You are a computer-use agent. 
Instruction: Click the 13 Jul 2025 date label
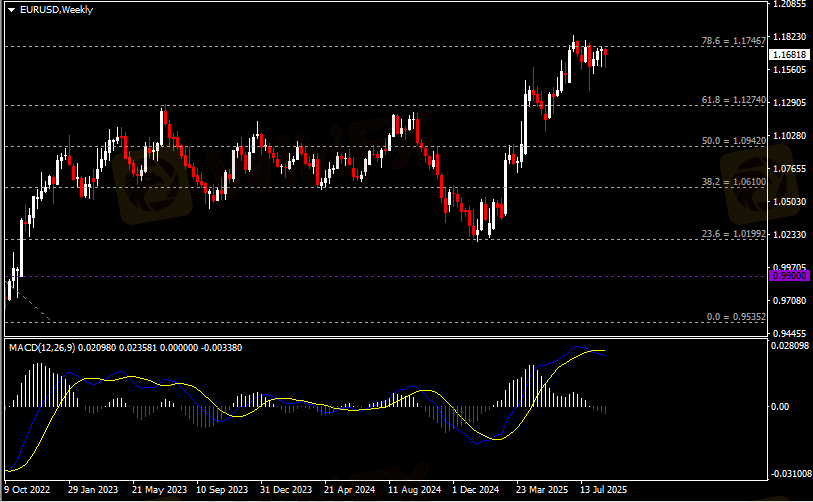point(603,490)
